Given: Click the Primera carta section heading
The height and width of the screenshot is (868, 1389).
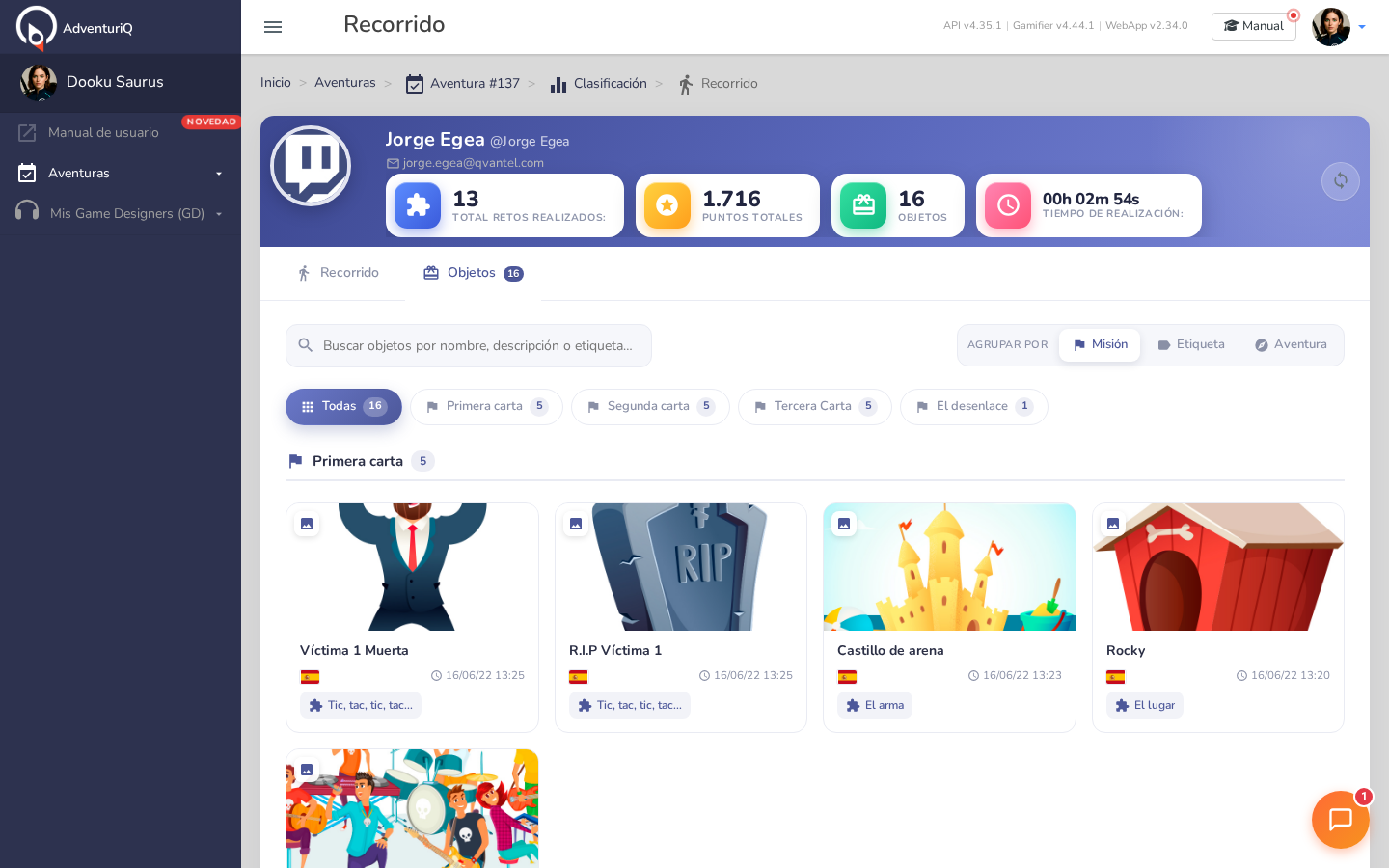Looking at the screenshot, I should (x=358, y=461).
